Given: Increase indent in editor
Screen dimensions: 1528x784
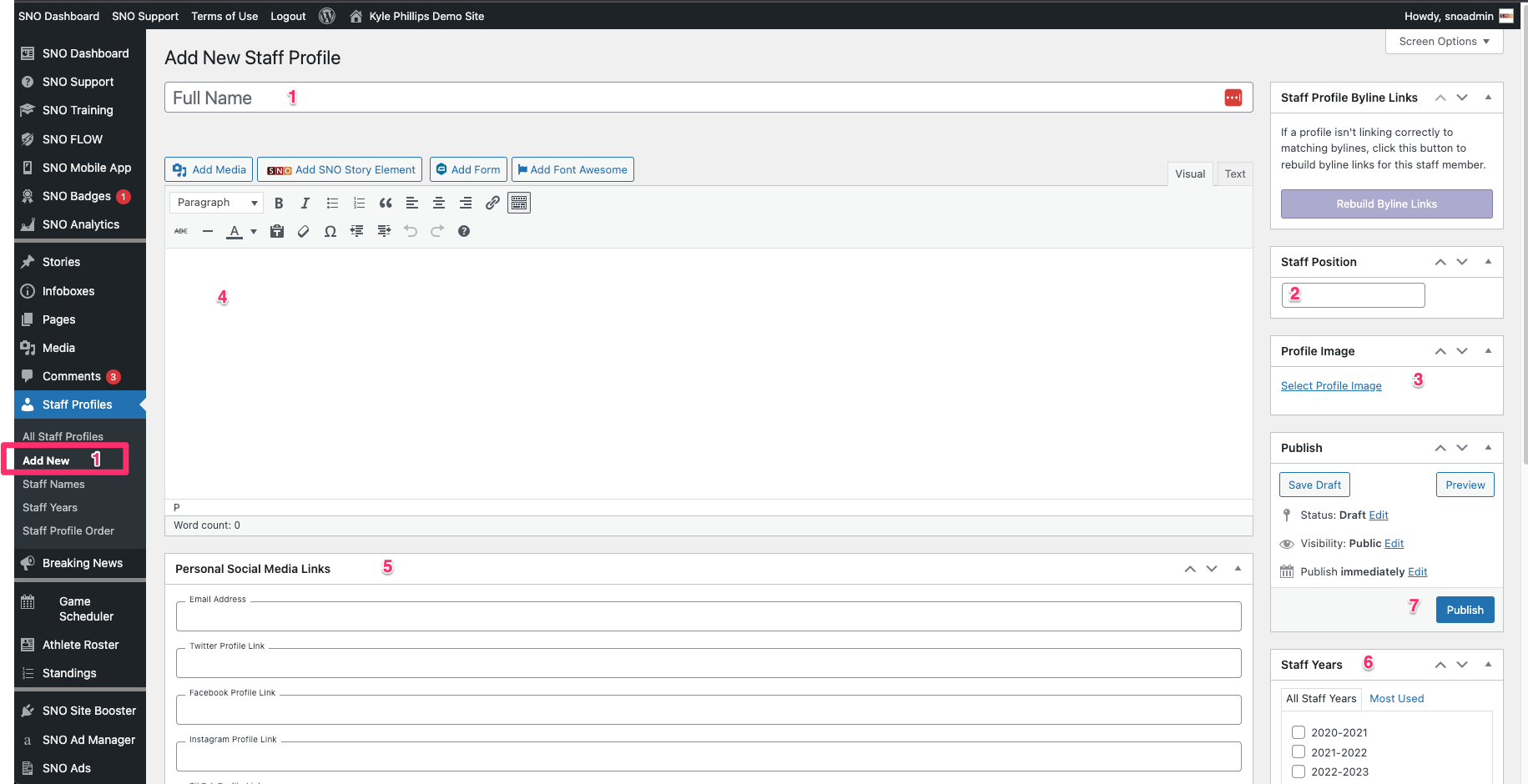Looking at the screenshot, I should click(384, 231).
